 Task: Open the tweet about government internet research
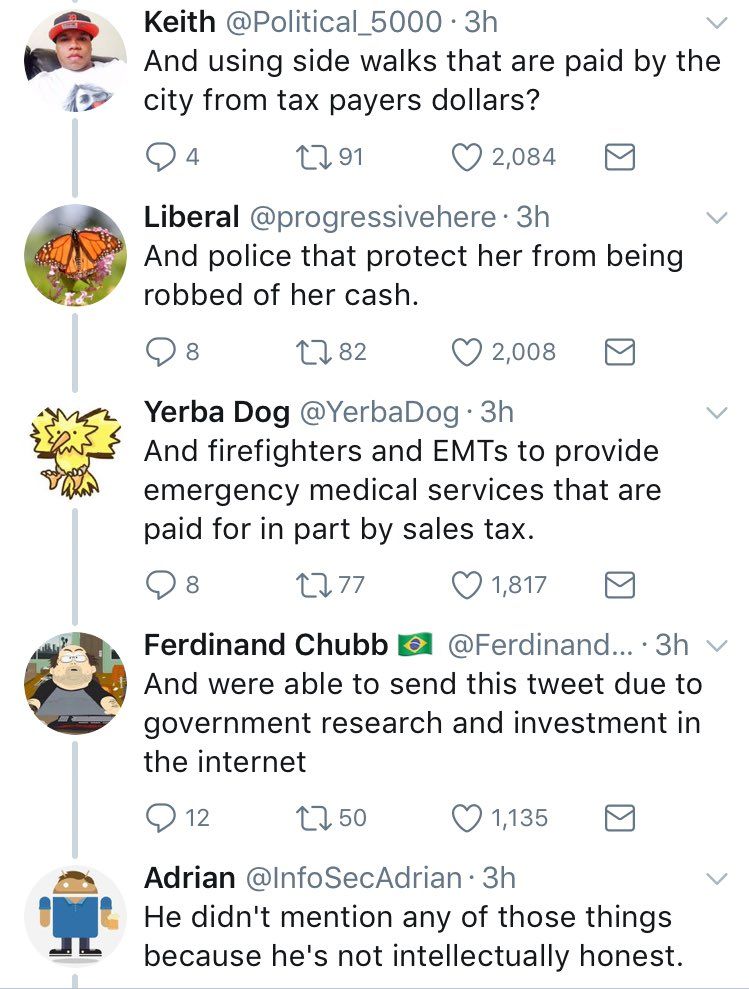[x=422, y=723]
